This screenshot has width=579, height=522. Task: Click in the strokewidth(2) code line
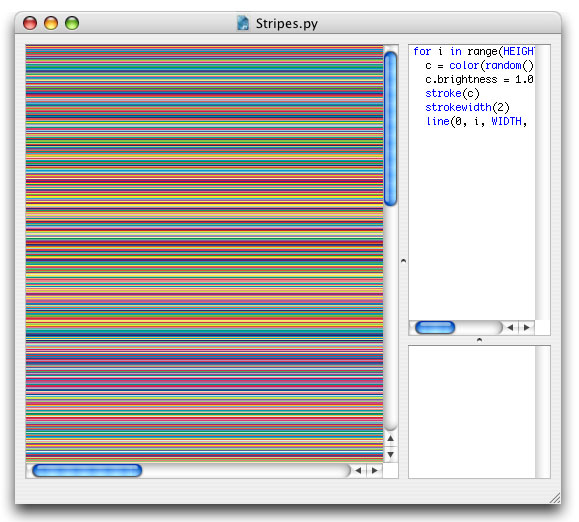pos(467,107)
